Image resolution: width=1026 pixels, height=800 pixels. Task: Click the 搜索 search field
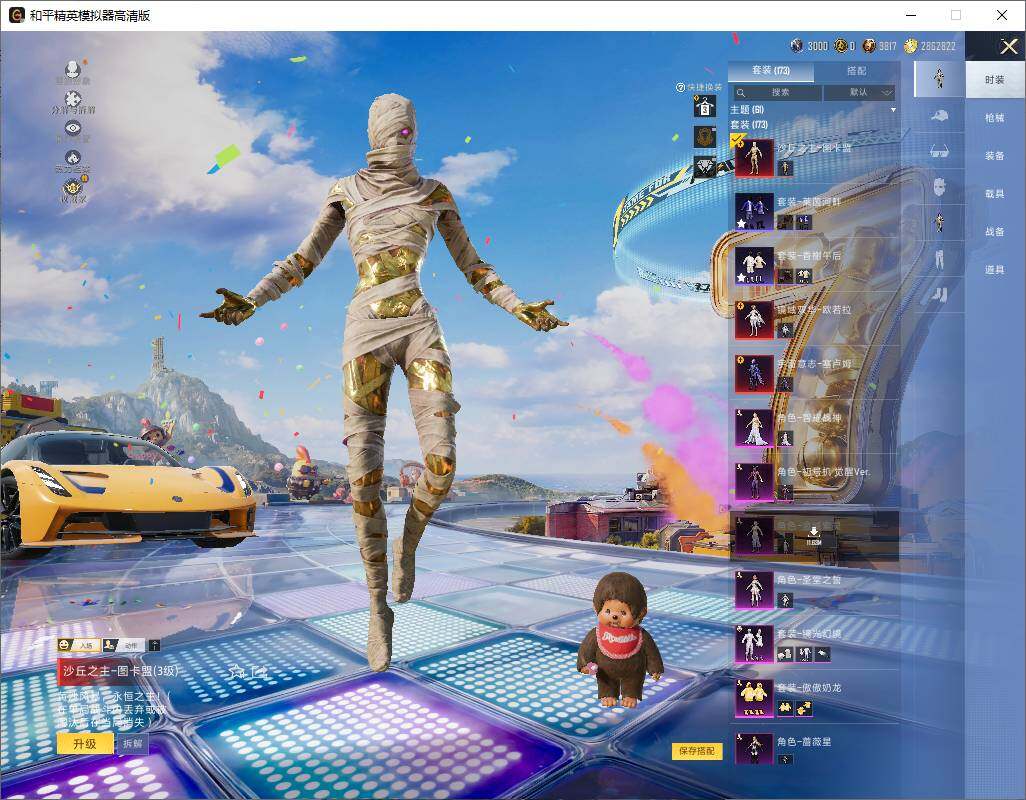[x=776, y=93]
